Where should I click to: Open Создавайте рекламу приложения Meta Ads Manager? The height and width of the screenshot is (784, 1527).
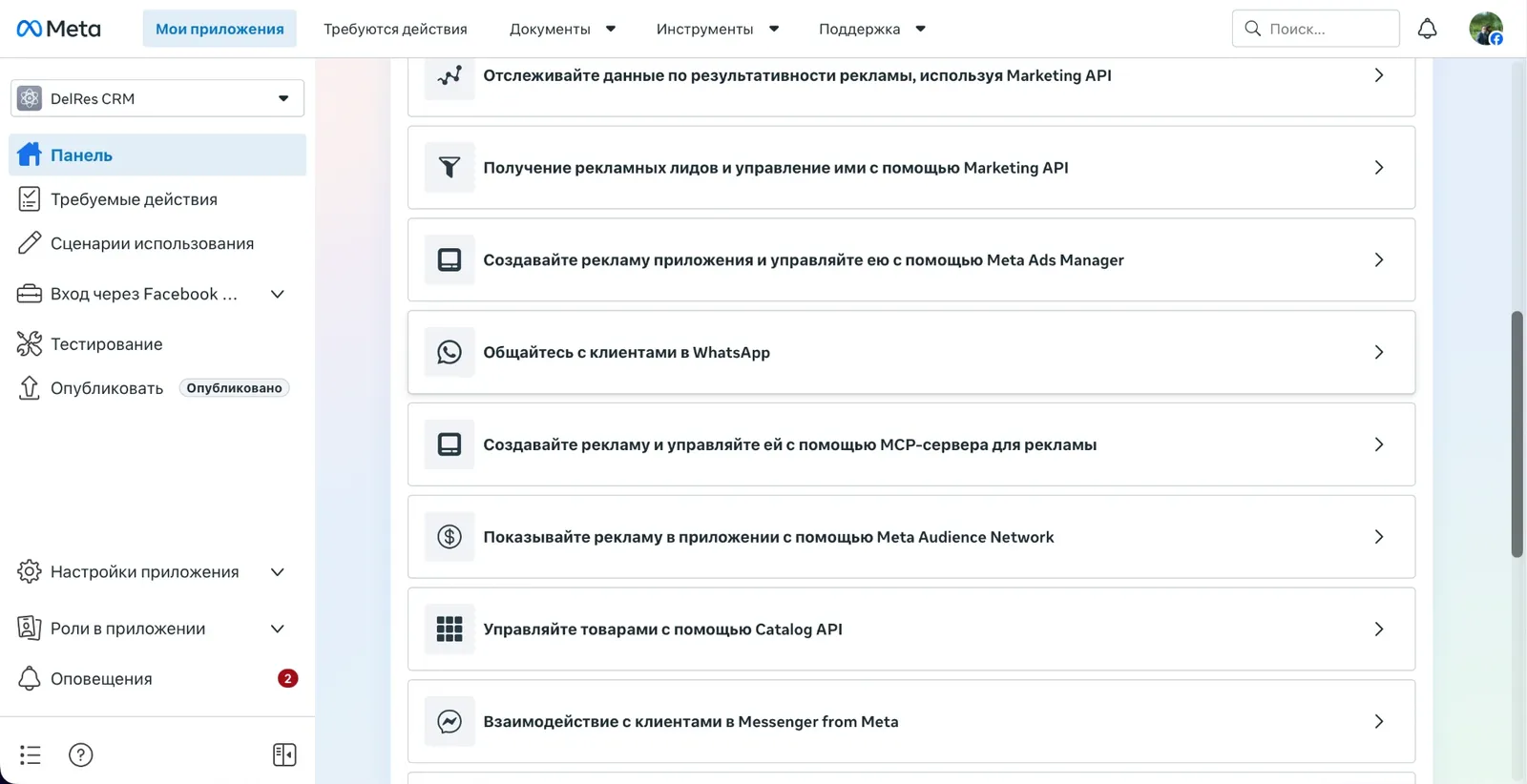pos(911,260)
